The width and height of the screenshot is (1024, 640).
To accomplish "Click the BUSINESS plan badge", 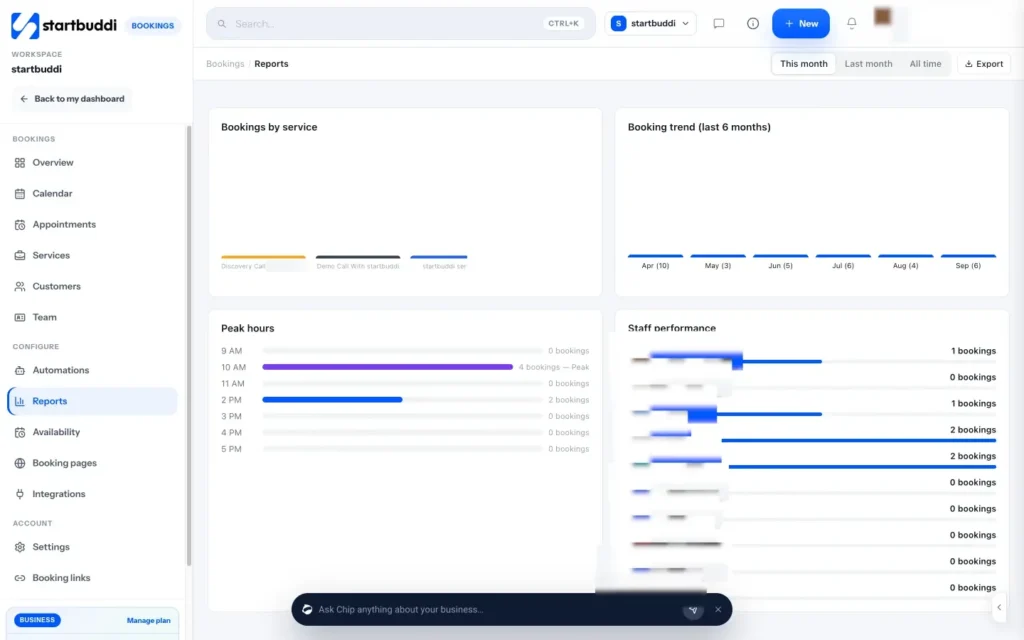I will pyautogui.click(x=37, y=620).
